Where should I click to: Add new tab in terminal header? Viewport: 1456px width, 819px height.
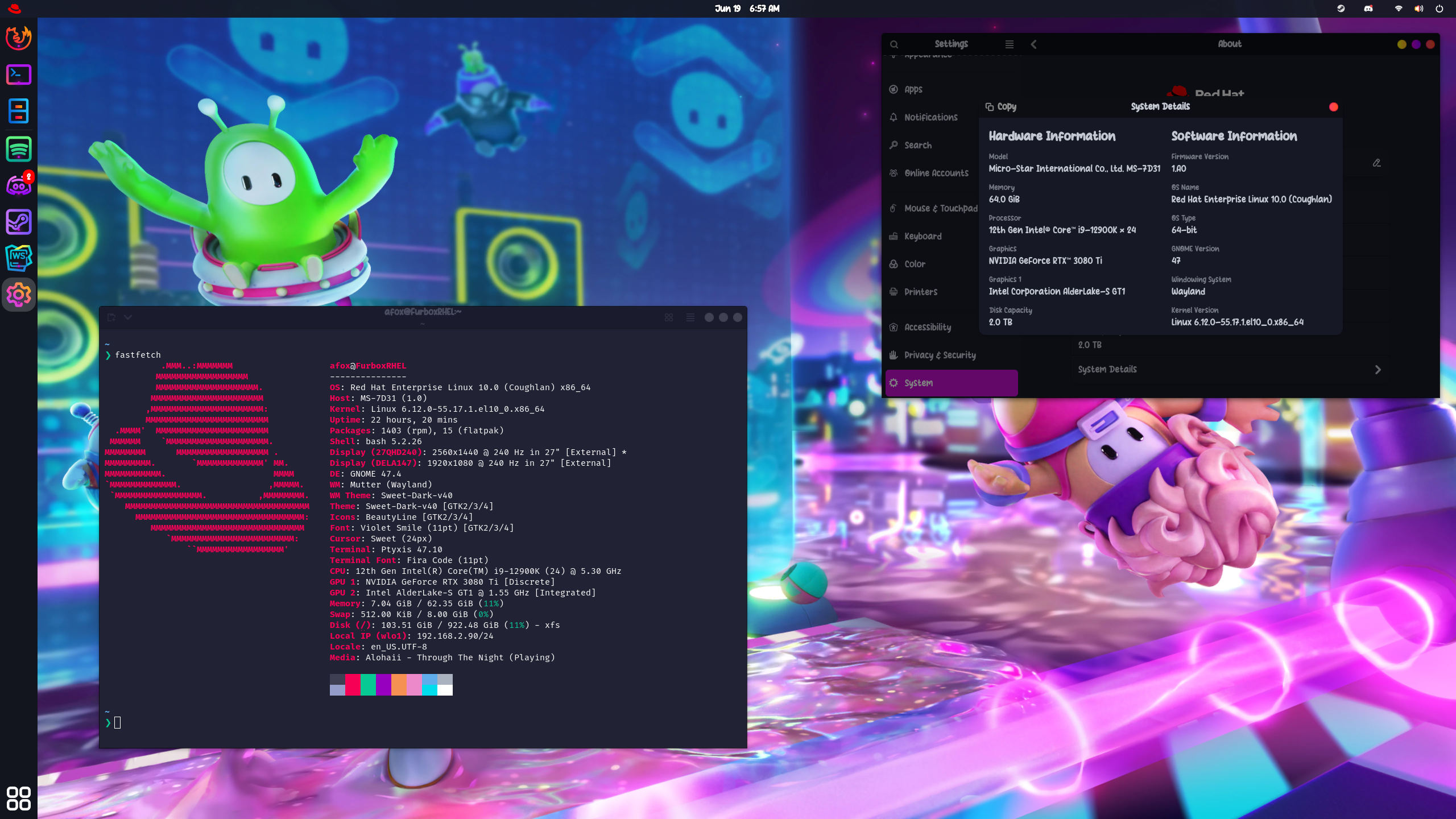coord(111,317)
